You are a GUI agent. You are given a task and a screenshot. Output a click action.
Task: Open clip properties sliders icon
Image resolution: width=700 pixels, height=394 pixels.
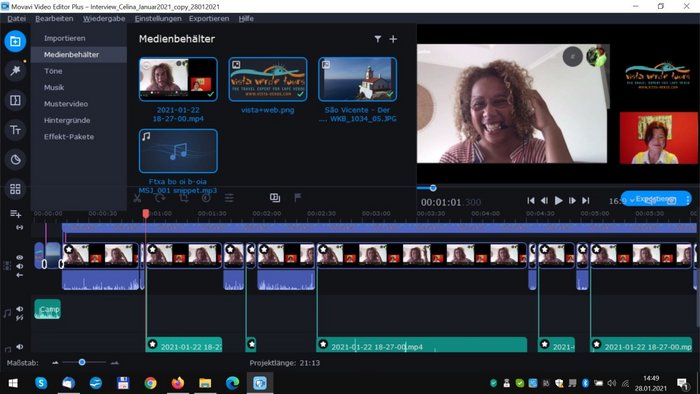[x=229, y=198]
